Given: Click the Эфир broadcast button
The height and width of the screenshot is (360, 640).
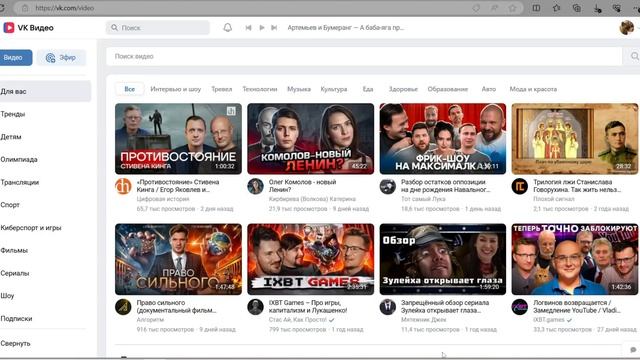Looking at the screenshot, I should [x=61, y=58].
